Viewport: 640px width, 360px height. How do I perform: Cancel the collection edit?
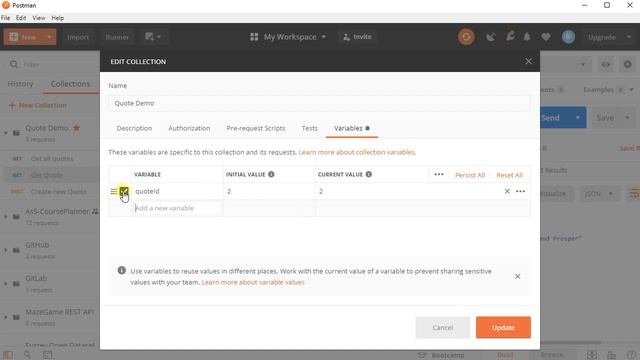(x=443, y=327)
